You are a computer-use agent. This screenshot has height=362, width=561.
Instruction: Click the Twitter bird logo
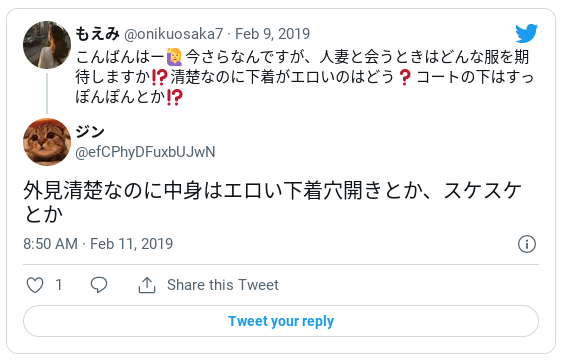tap(527, 33)
